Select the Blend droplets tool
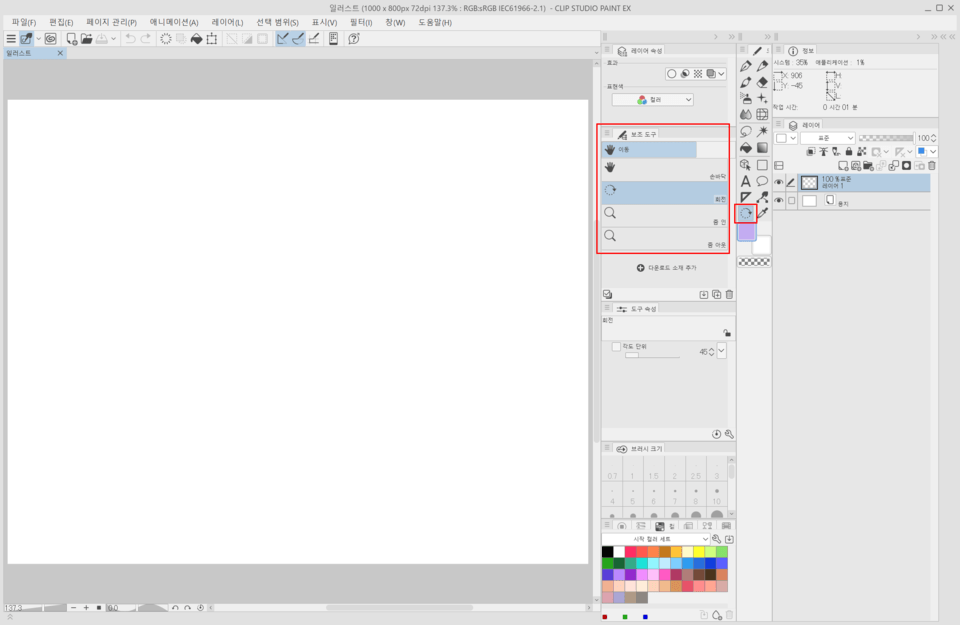This screenshot has height=625, width=960. [x=746, y=114]
